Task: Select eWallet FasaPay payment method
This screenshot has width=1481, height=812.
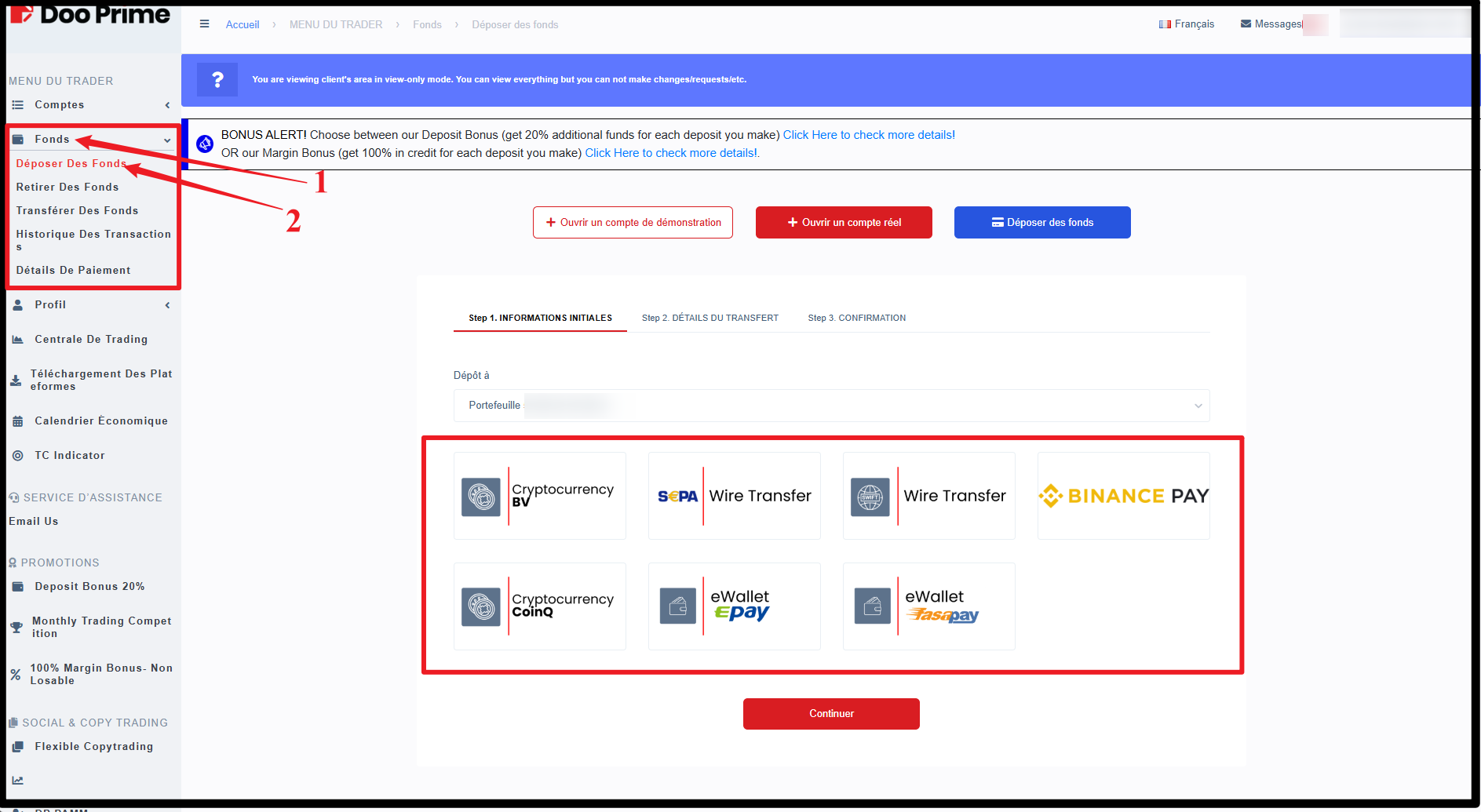Action: coord(929,606)
